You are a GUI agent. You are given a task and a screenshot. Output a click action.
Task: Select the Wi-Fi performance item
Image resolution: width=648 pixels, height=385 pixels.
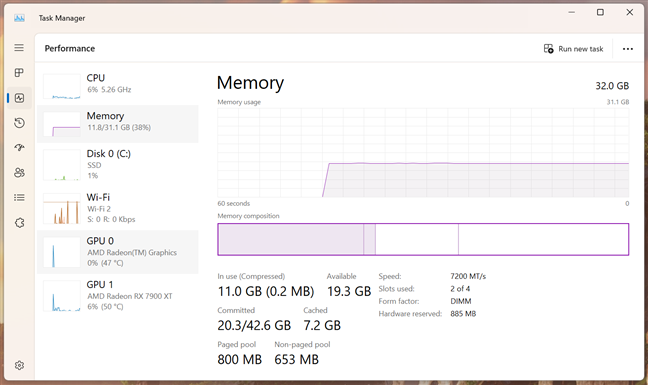[x=118, y=208]
